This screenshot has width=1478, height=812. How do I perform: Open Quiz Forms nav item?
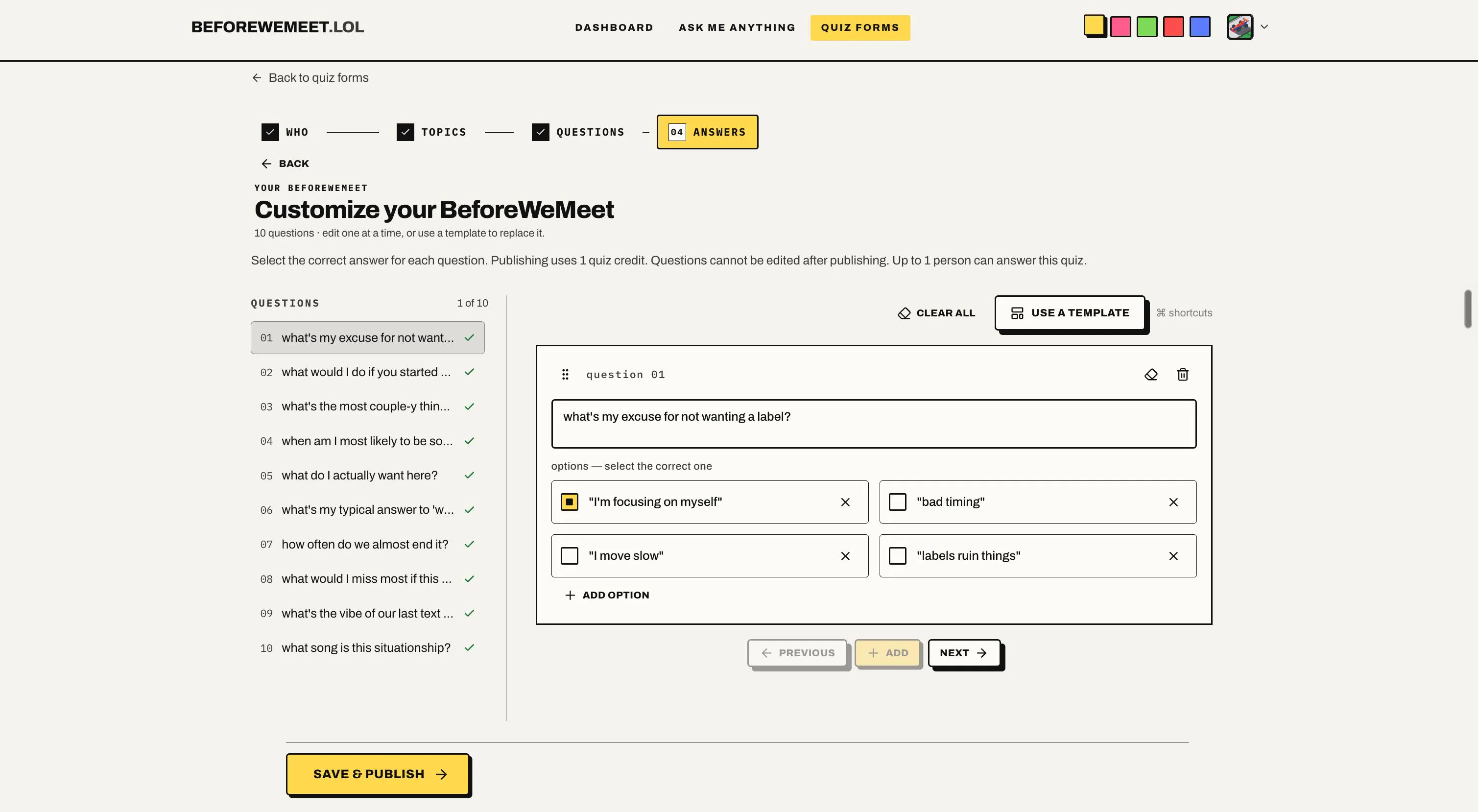click(860, 27)
